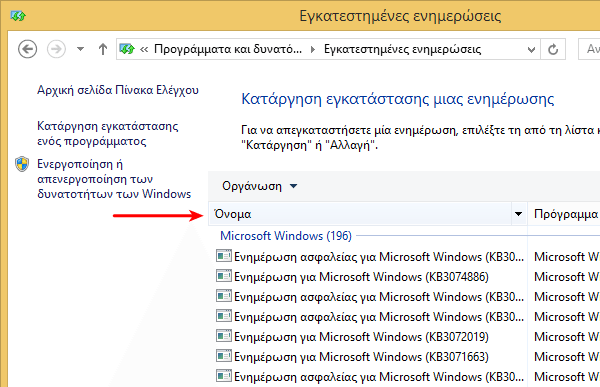Open the address bar history dropdown
The height and width of the screenshot is (387, 600).
[531, 49]
